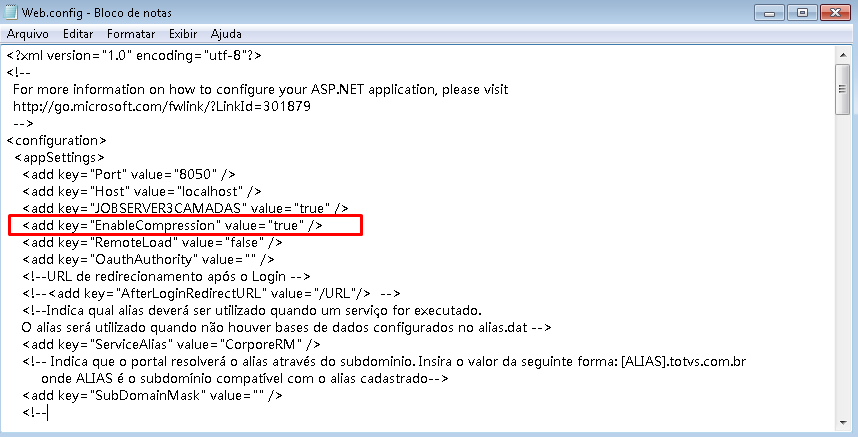858x437 pixels.
Task: Click the Port value "8050" line
Action: [129, 174]
